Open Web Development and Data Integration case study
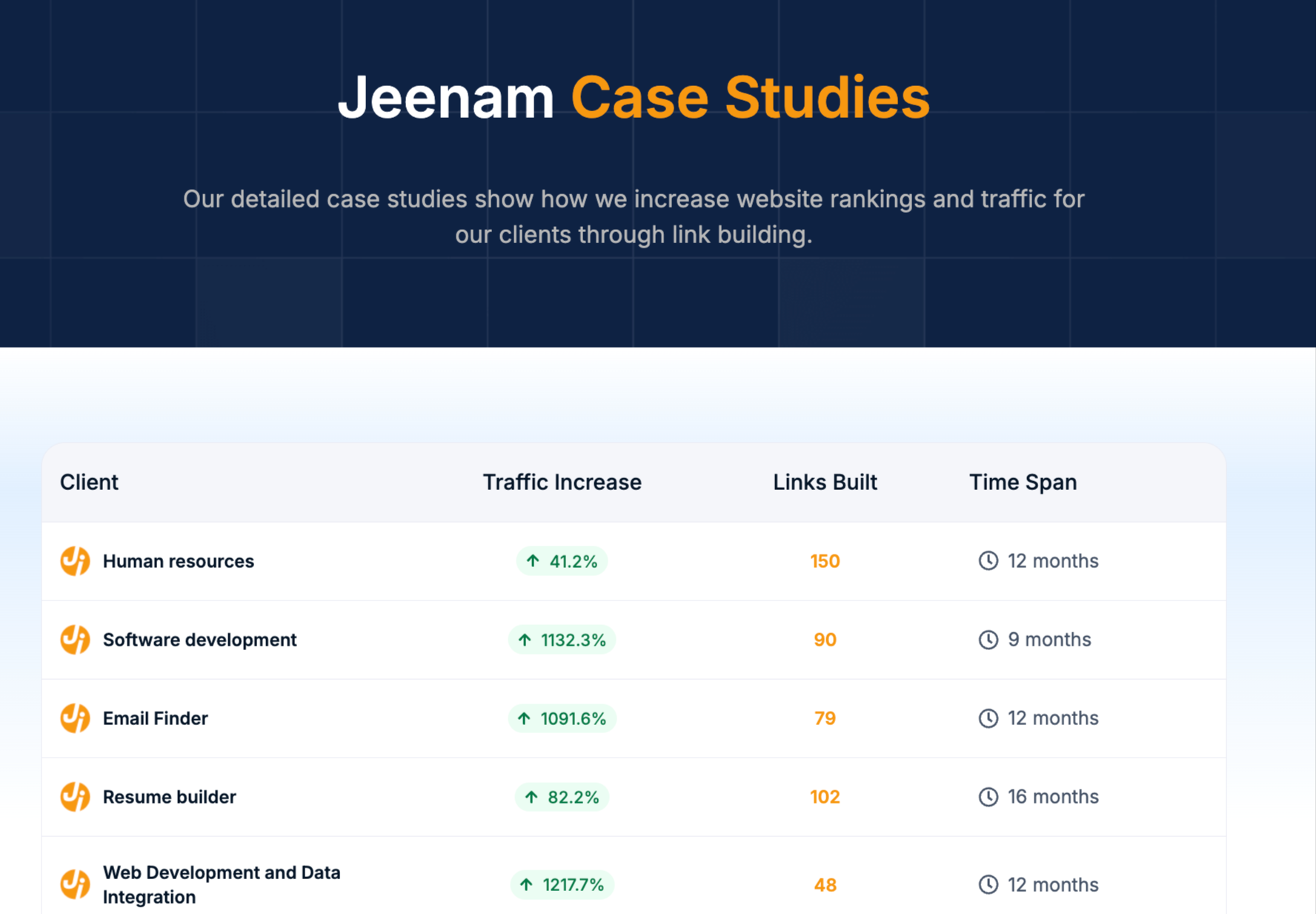Screen dimensions: 1316x914 click(222, 884)
